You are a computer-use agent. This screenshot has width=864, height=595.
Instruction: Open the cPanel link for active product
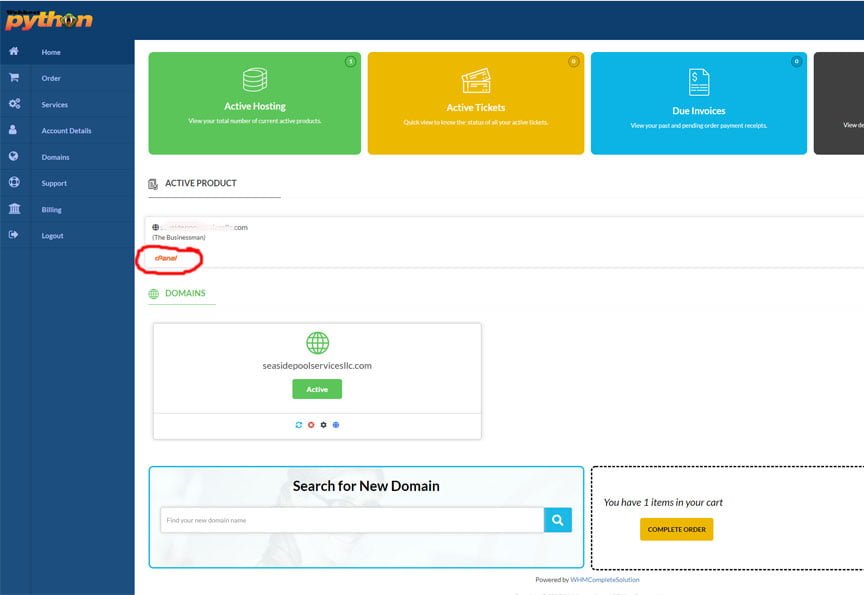(166, 258)
